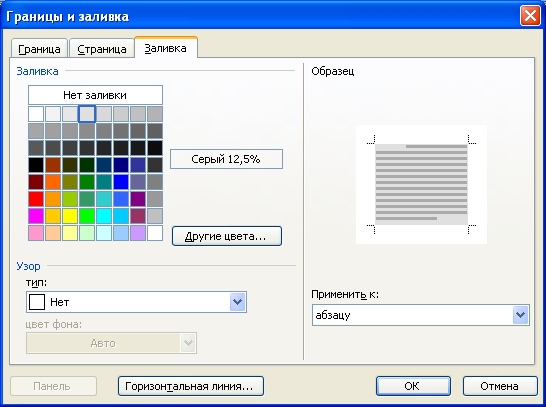Select the dark red maroon swatch

pyautogui.click(x=36, y=182)
